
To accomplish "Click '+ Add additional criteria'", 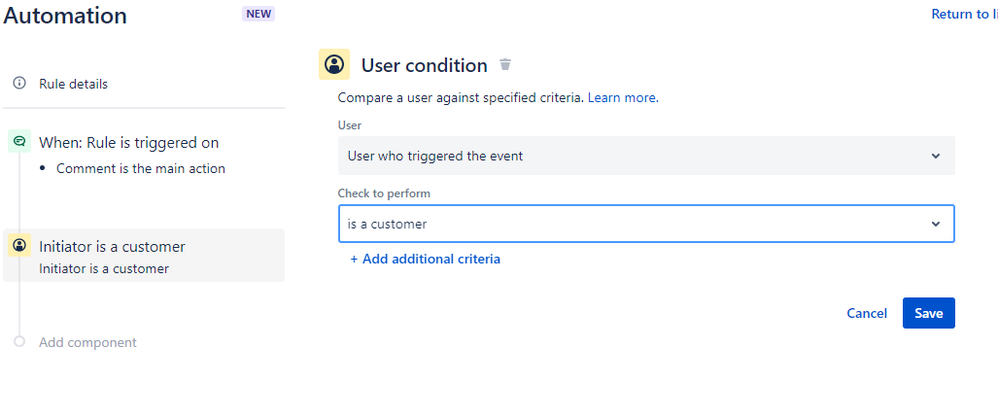I will 425,259.
